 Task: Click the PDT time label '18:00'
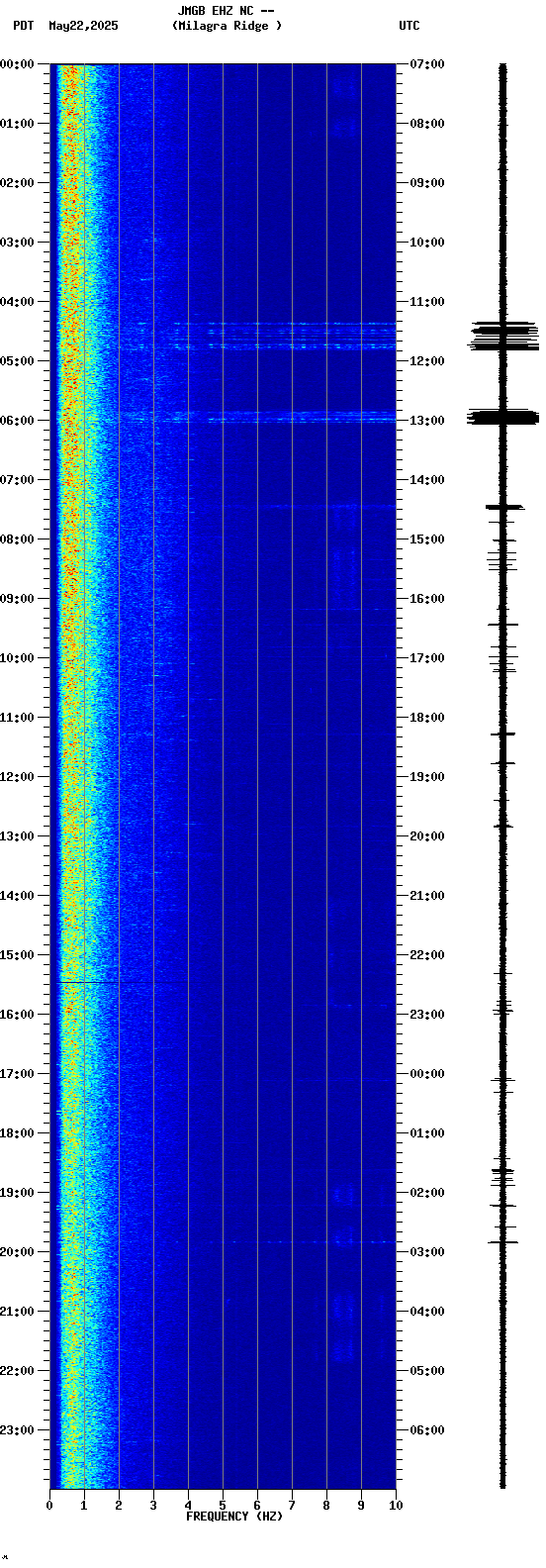[17, 1133]
